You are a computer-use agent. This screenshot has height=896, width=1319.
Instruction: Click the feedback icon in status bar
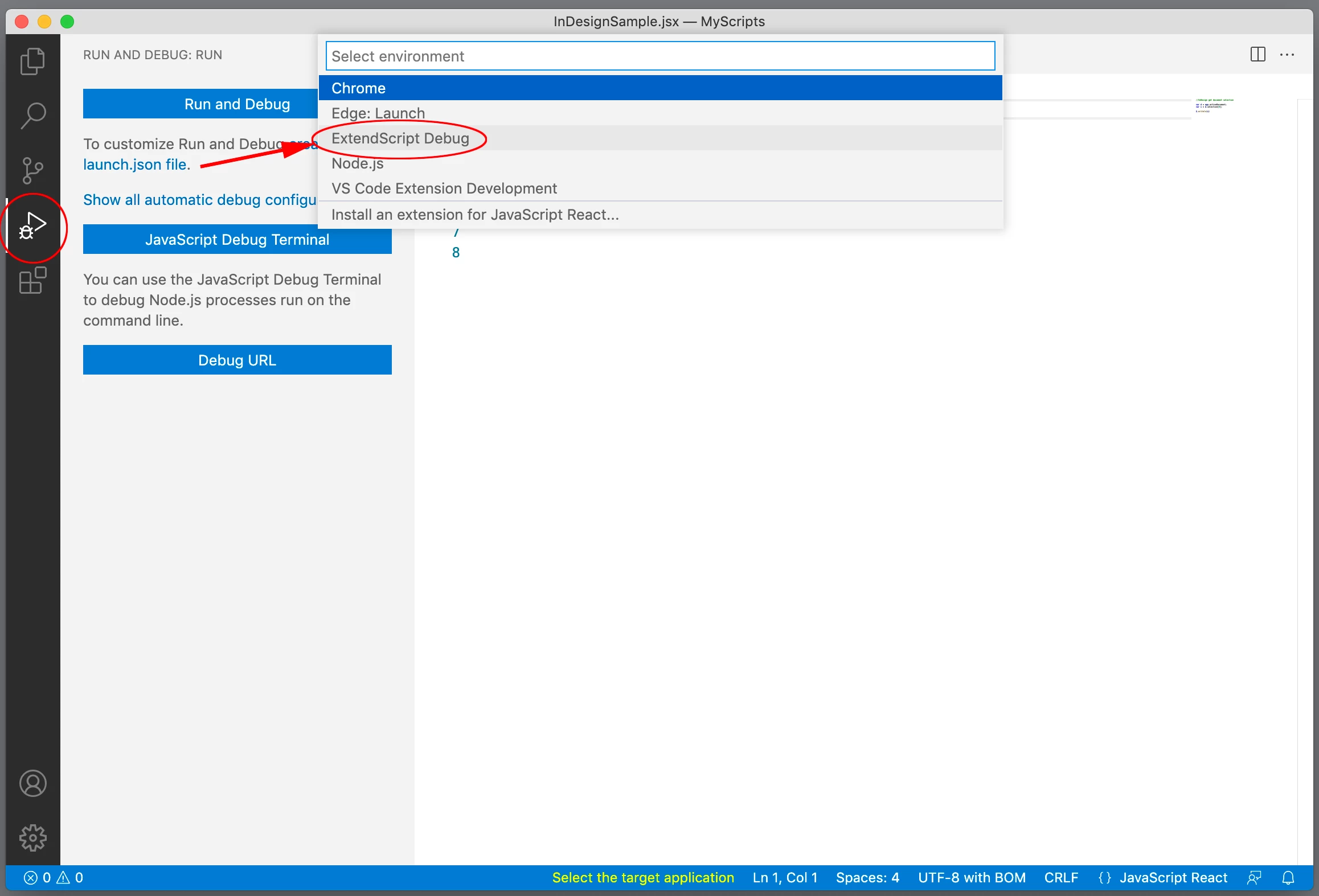coord(1254,878)
